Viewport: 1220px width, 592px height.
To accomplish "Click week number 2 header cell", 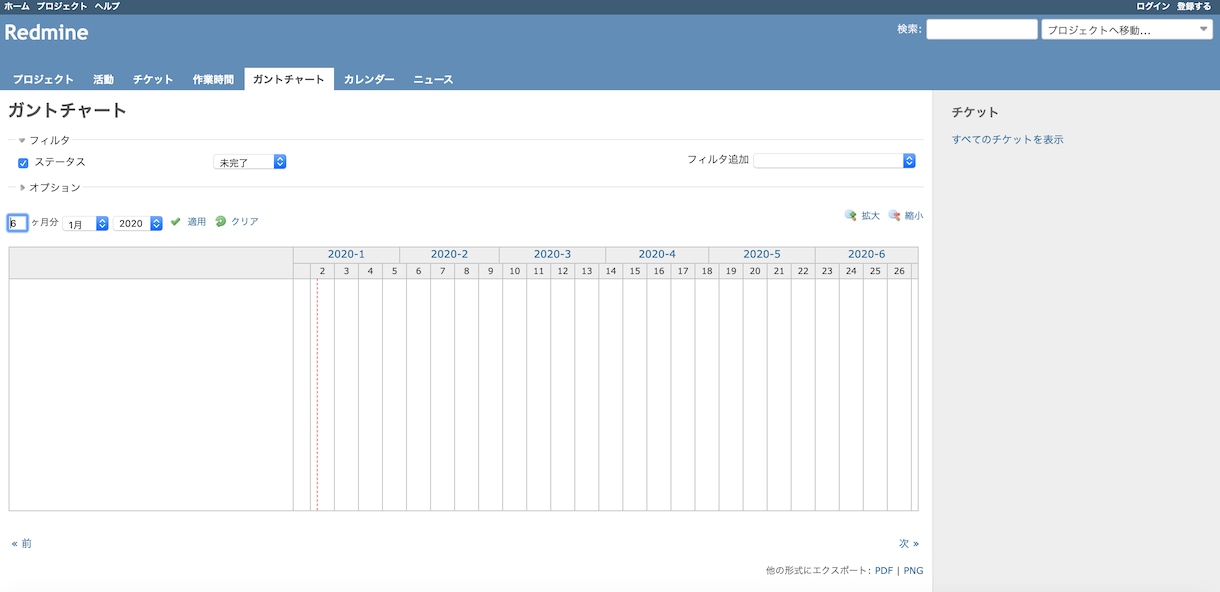I will [x=322, y=271].
